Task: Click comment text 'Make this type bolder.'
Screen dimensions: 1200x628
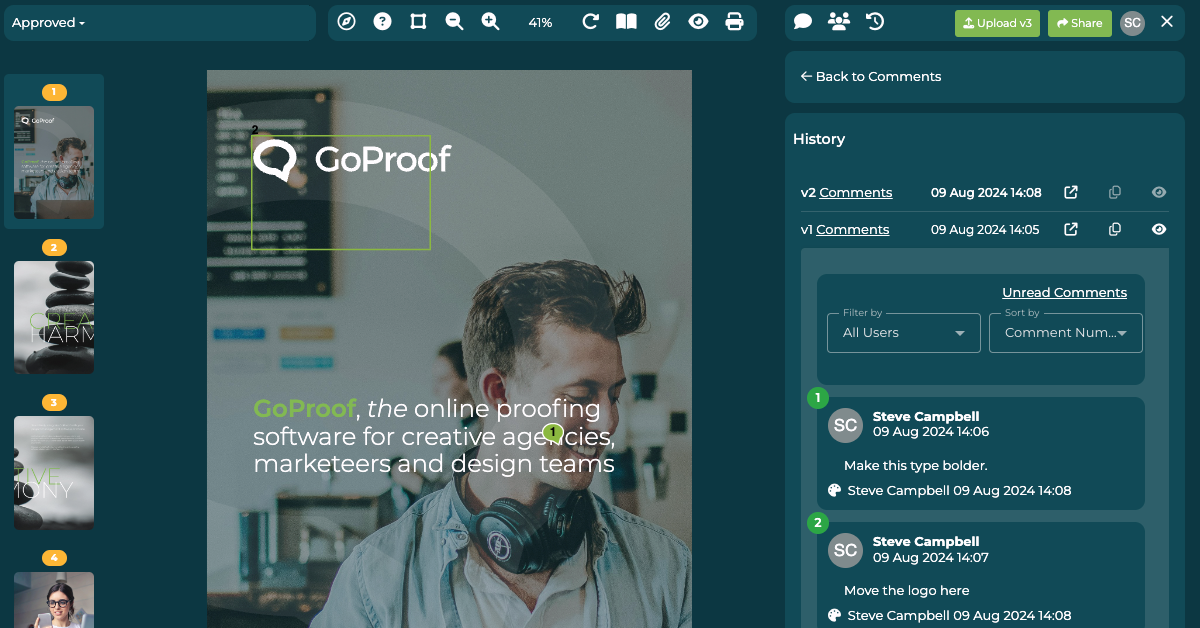Action: pos(915,465)
